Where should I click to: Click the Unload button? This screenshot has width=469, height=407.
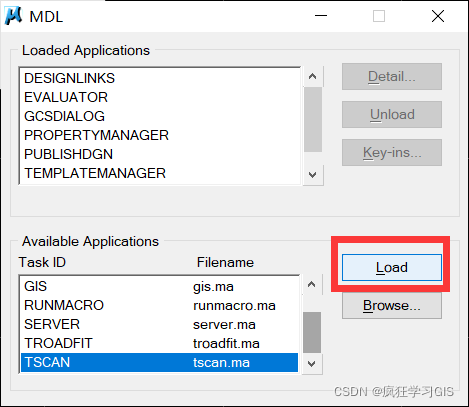(x=392, y=114)
